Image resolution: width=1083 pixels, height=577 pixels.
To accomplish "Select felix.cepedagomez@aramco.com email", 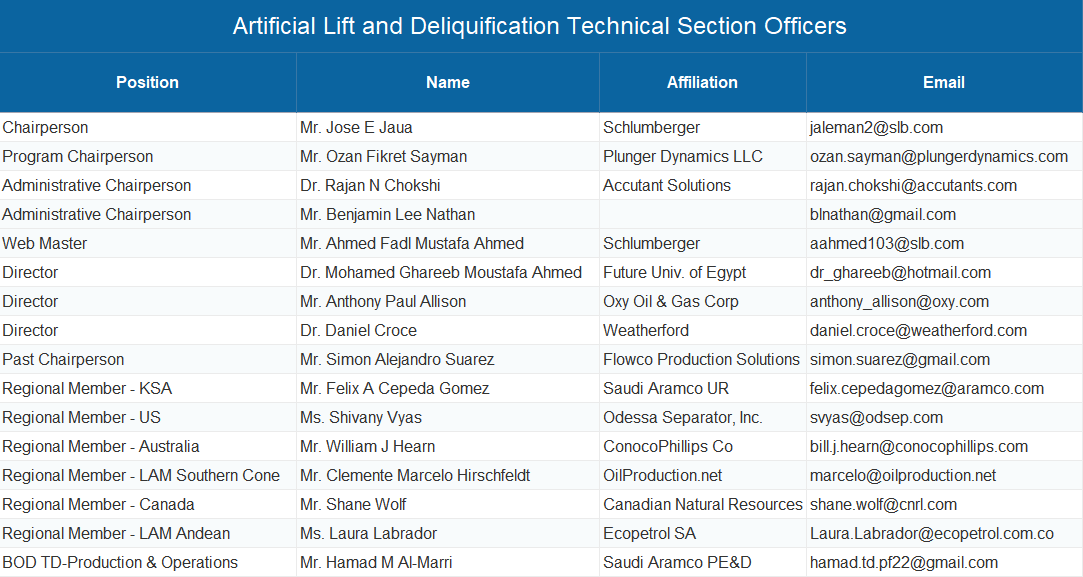I will click(926, 389).
